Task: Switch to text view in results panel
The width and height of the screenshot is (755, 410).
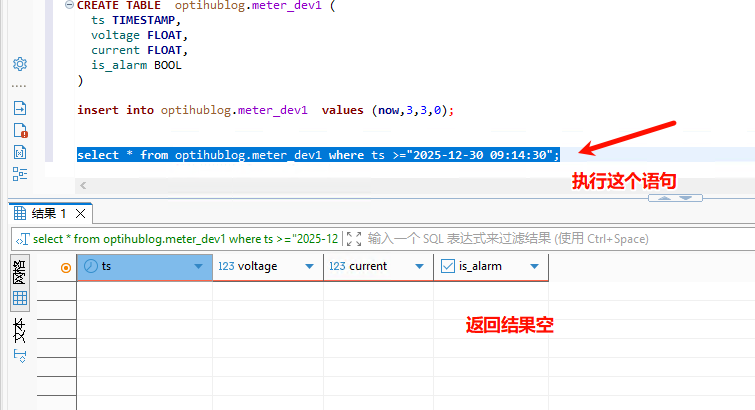Action: pos(19,330)
